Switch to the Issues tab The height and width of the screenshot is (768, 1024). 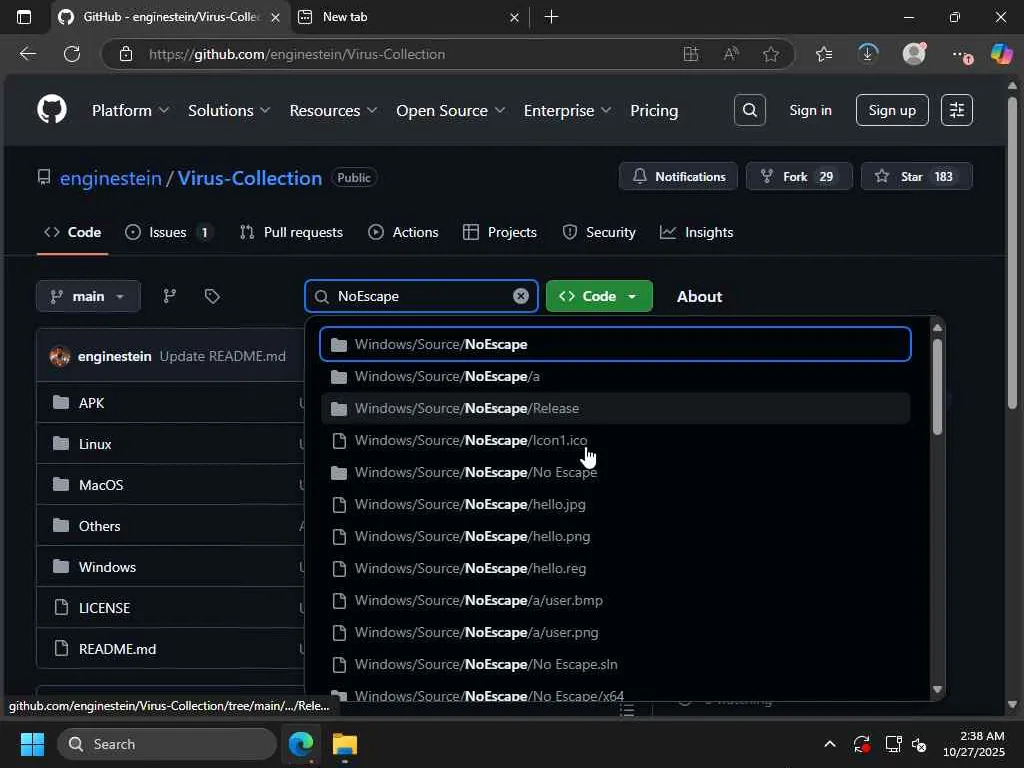(169, 232)
